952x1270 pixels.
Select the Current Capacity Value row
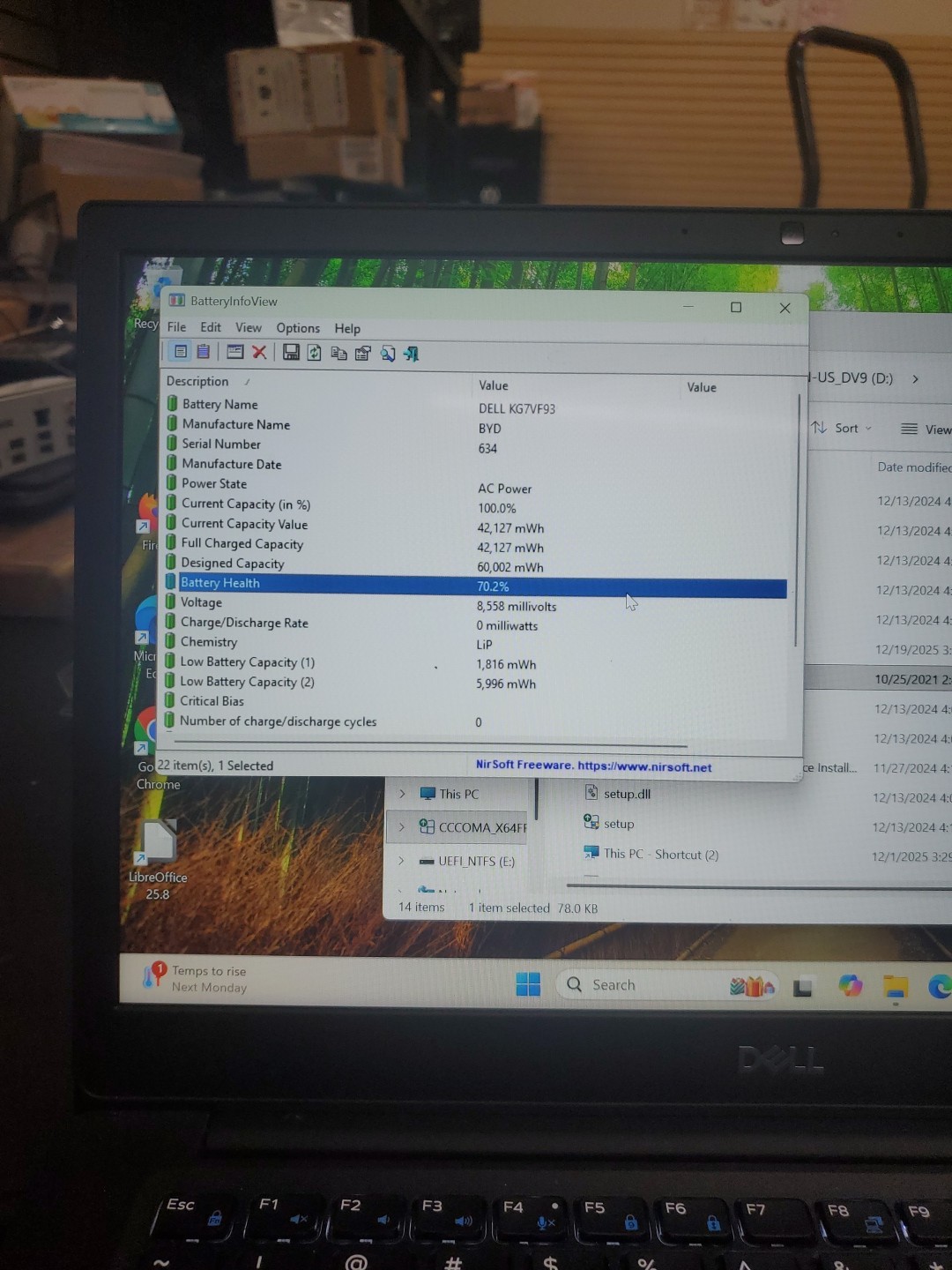click(476, 526)
